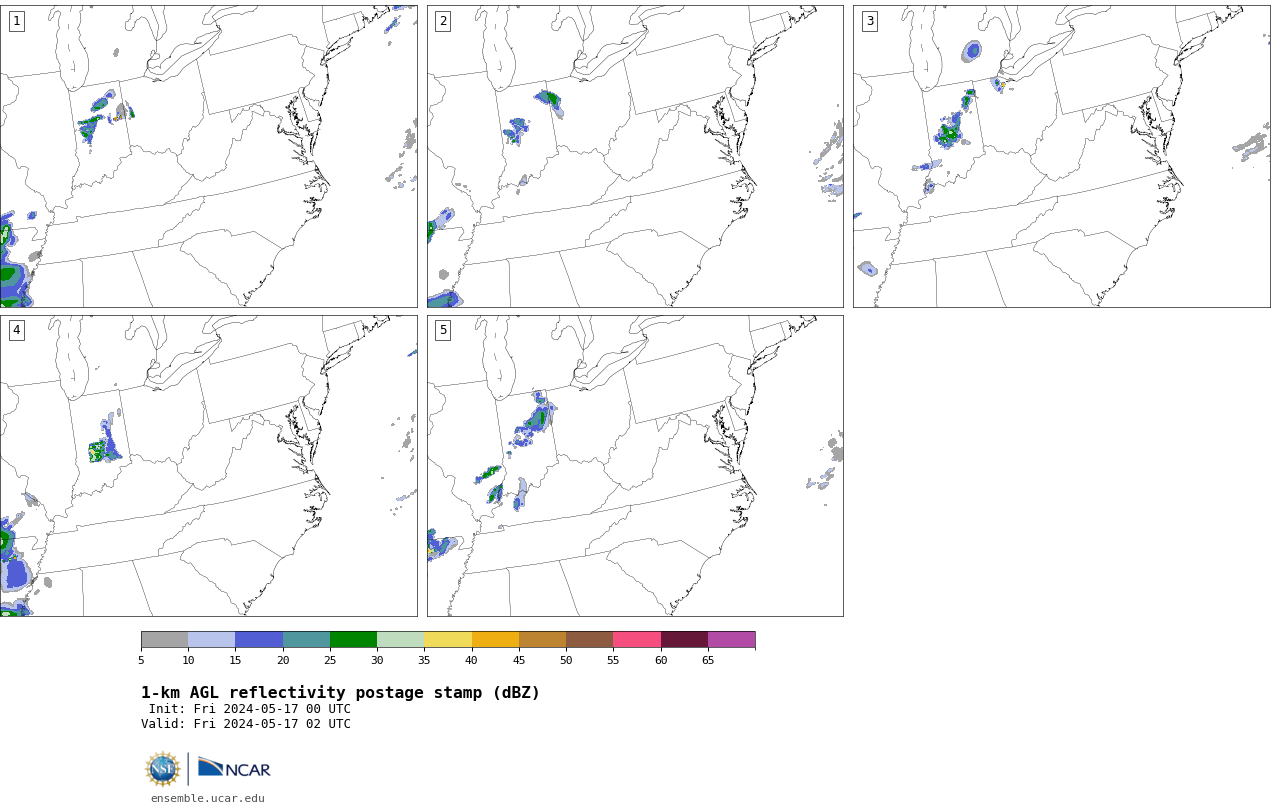The height and width of the screenshot is (809, 1280).
Task: Click the tan 45-50 dBZ swatch
Action: [x=542, y=640]
